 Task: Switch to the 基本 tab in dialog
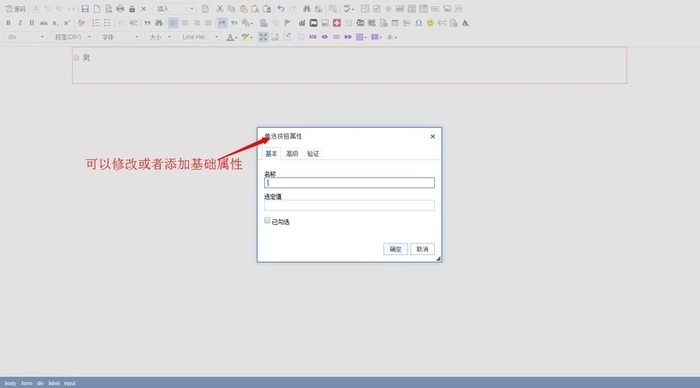(x=271, y=154)
